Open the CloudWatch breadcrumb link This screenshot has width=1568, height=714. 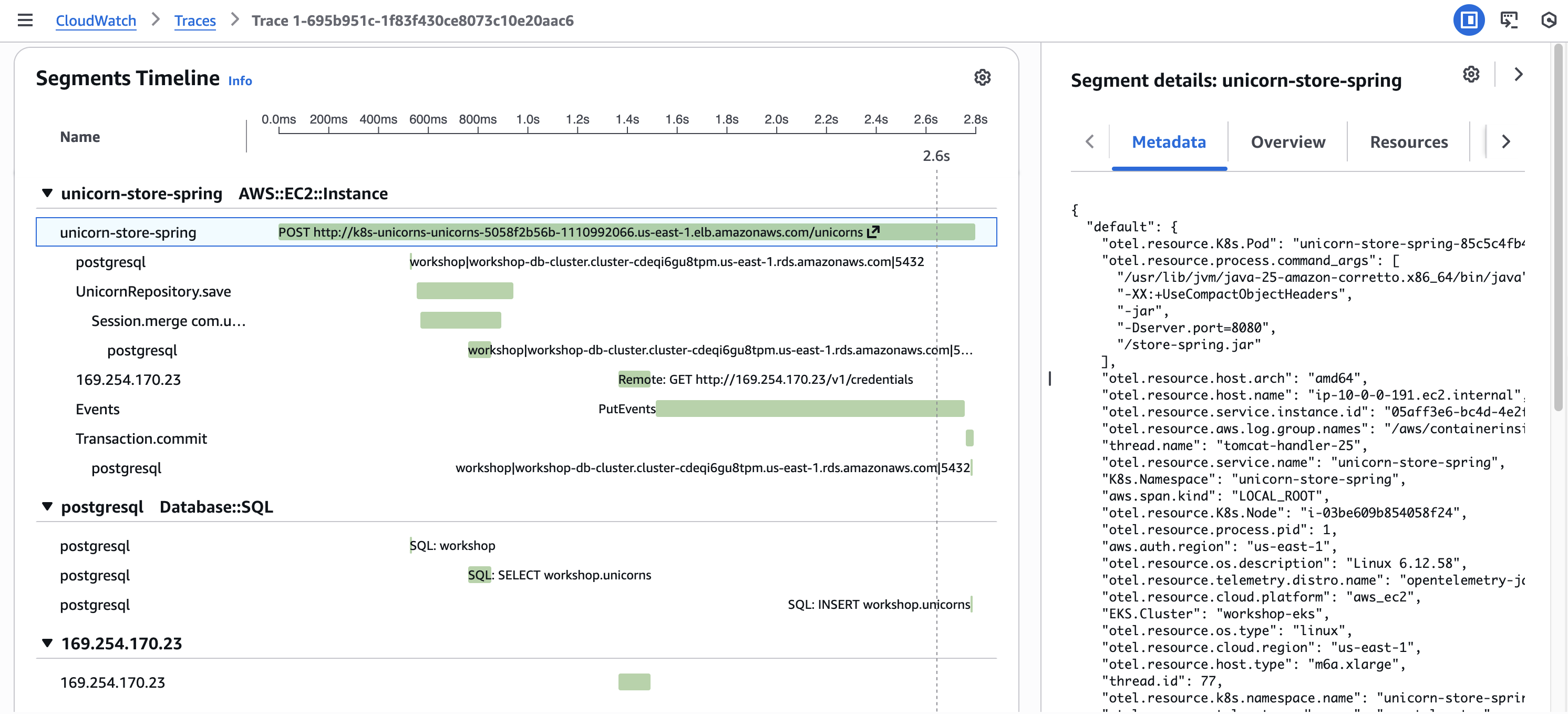pyautogui.click(x=96, y=20)
